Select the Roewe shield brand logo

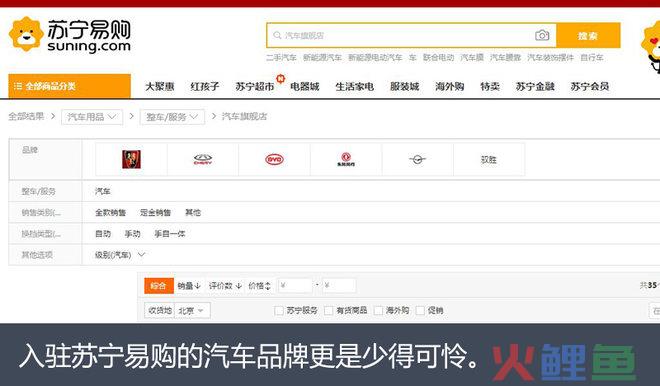point(131,159)
